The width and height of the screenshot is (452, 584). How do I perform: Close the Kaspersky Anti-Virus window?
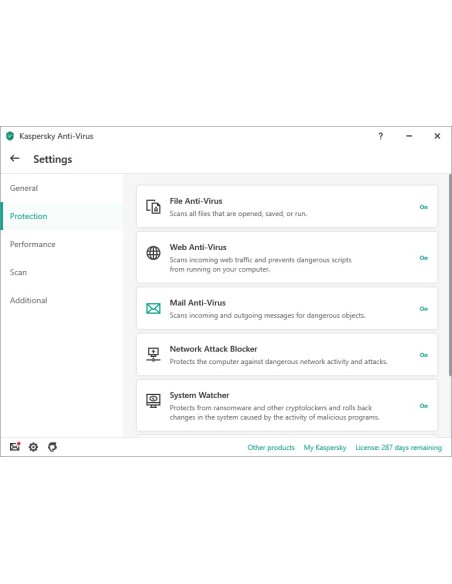[x=437, y=136]
